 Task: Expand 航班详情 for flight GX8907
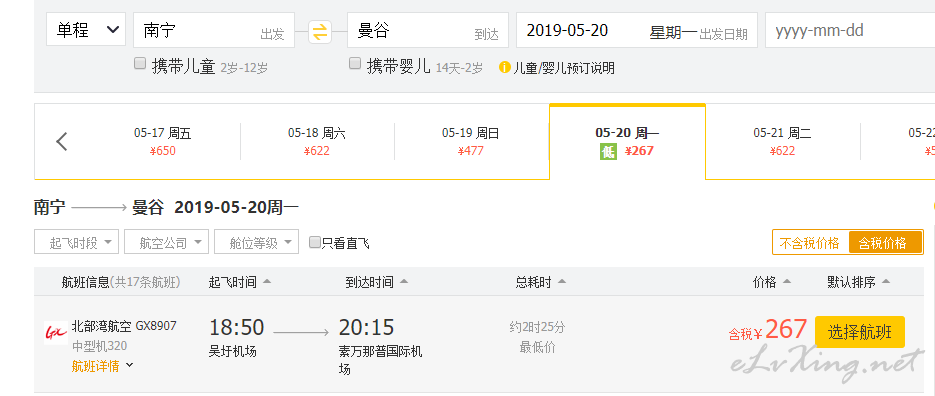pos(103,366)
